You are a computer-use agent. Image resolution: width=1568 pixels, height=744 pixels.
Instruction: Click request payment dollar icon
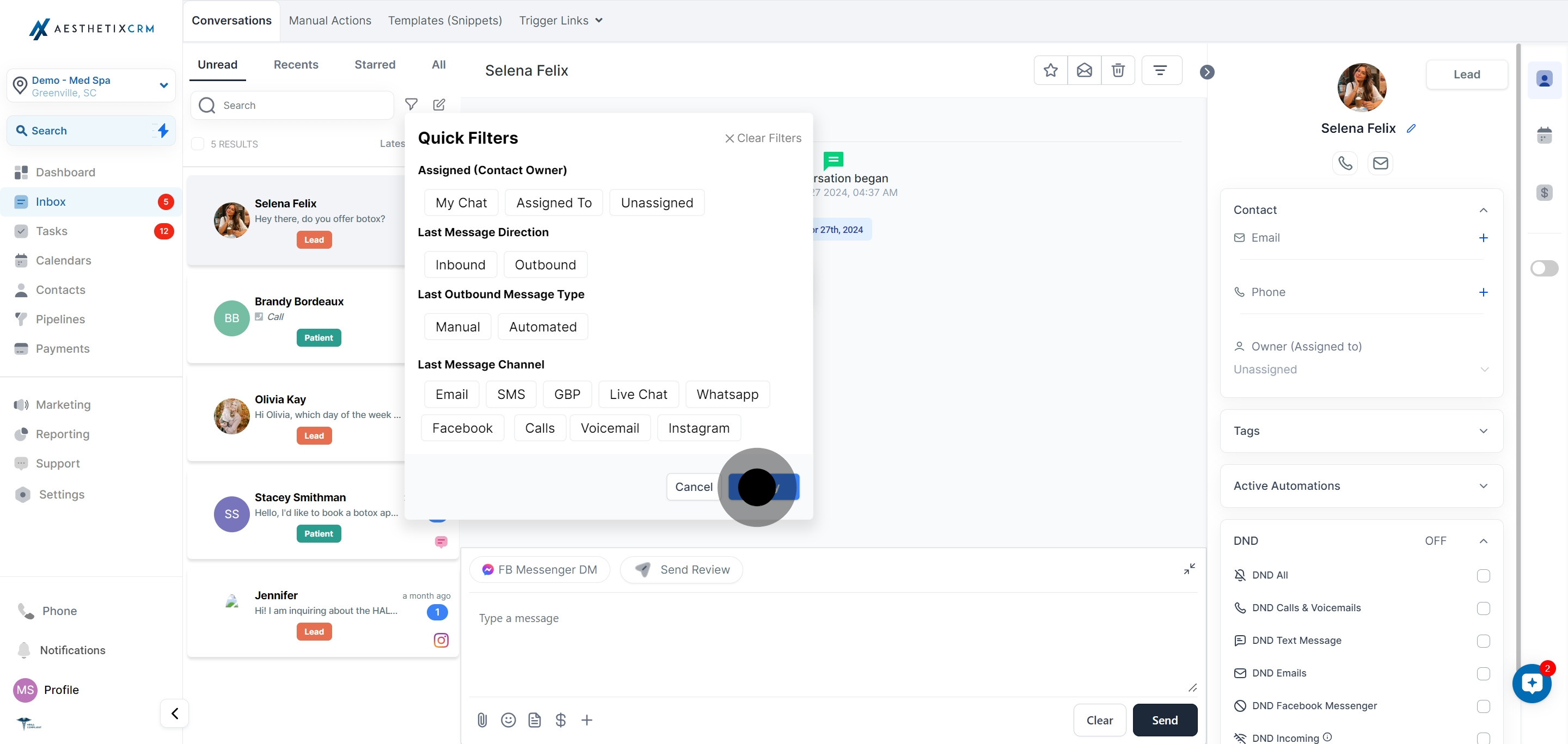561,720
